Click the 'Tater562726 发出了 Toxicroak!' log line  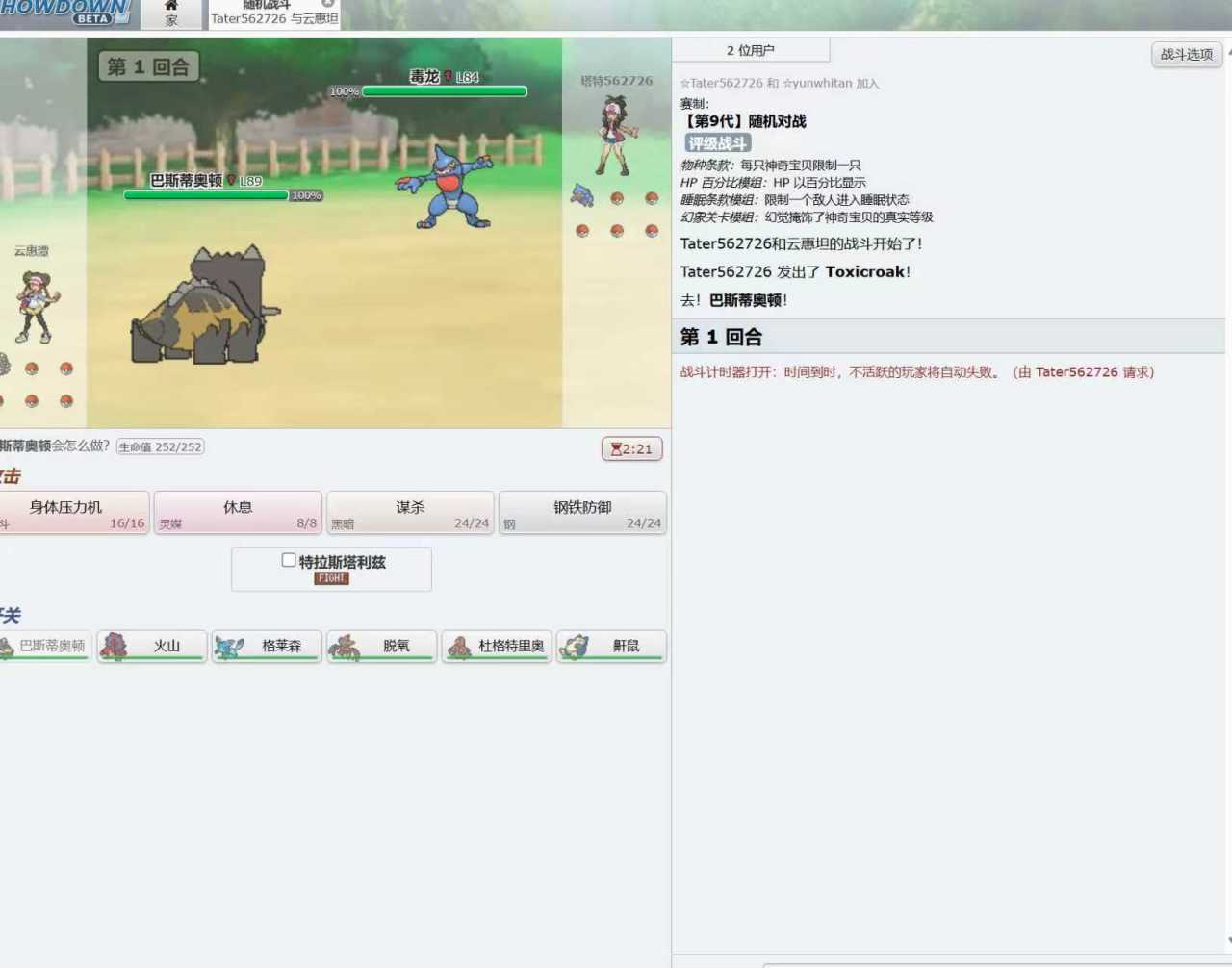[x=795, y=272]
